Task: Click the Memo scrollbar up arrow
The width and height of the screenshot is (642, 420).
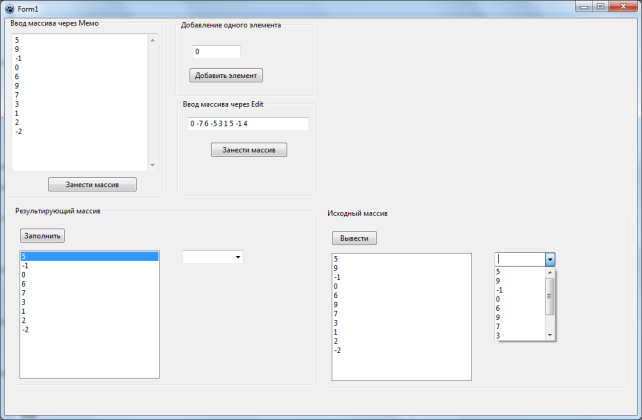Action: [x=152, y=40]
